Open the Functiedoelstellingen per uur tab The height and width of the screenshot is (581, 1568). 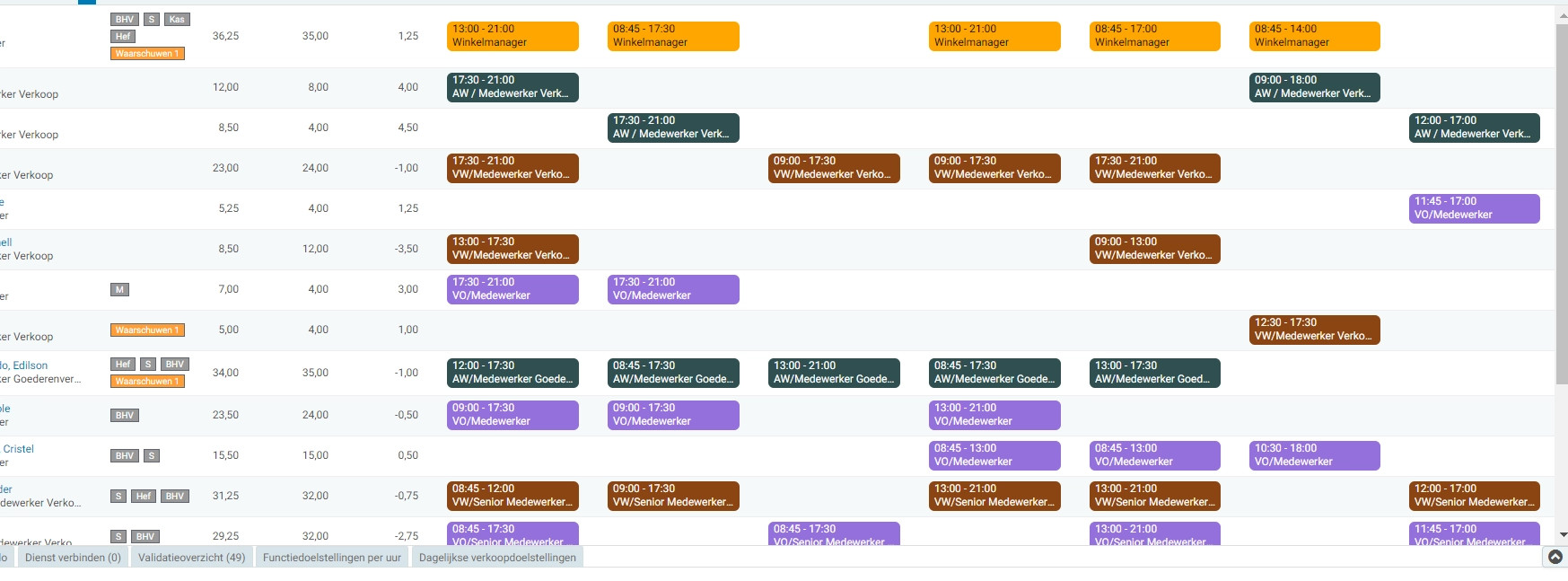[x=331, y=558]
